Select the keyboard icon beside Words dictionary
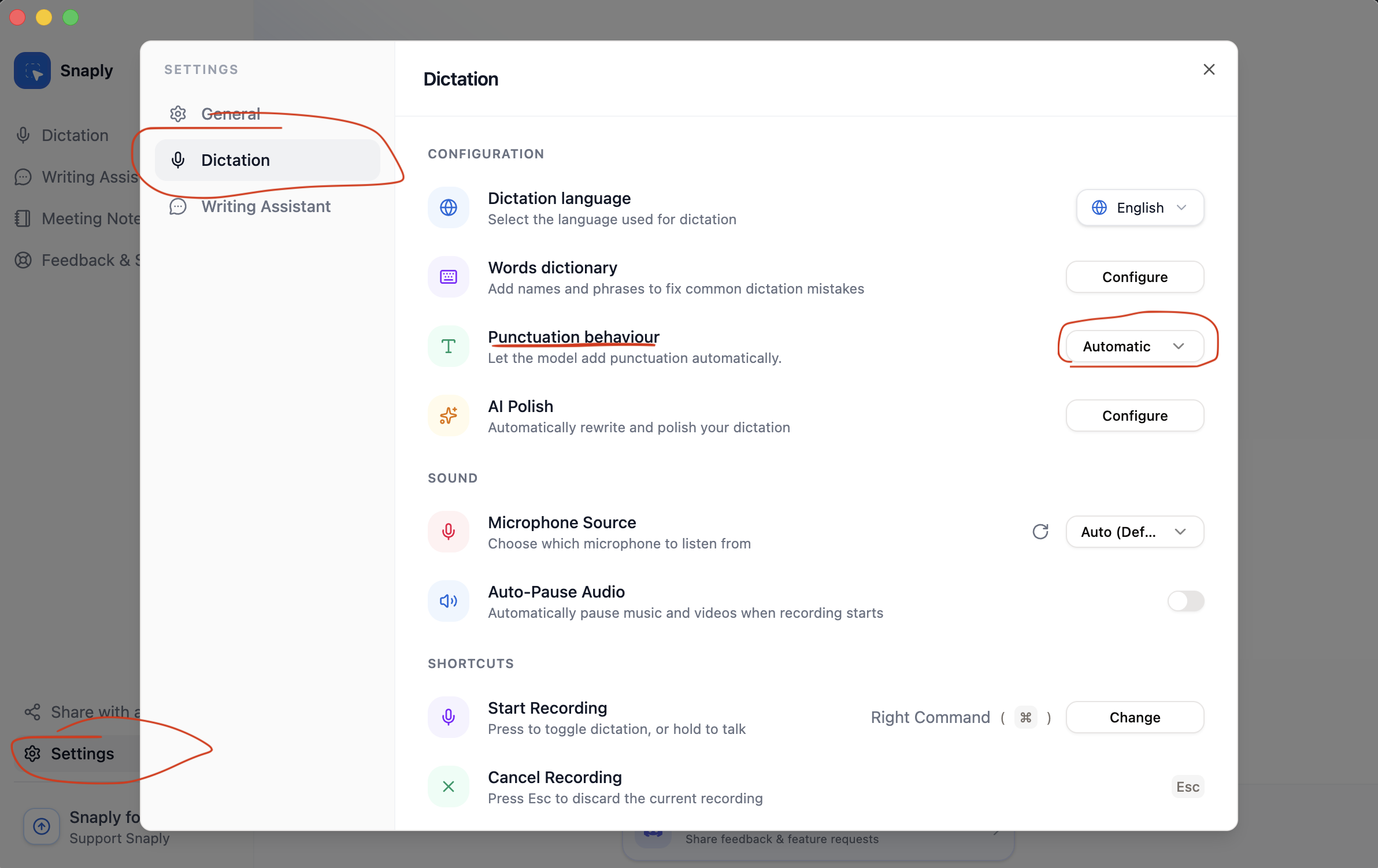 click(x=448, y=277)
